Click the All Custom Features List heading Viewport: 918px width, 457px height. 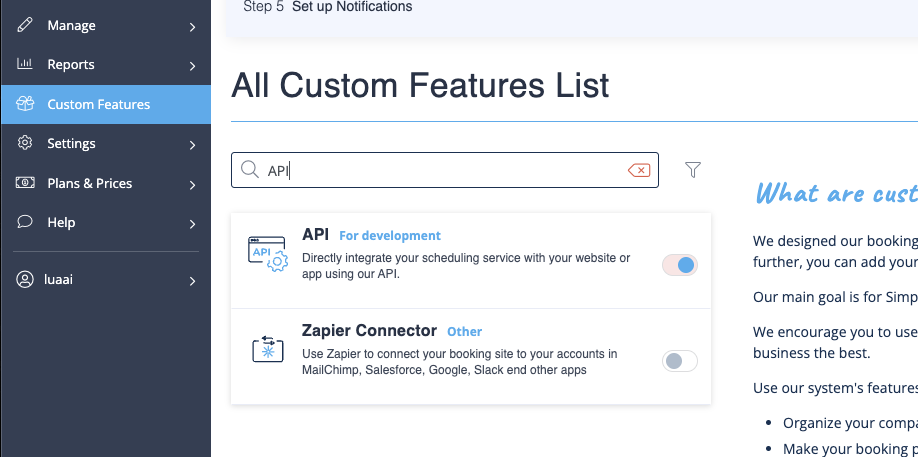pyautogui.click(x=420, y=85)
